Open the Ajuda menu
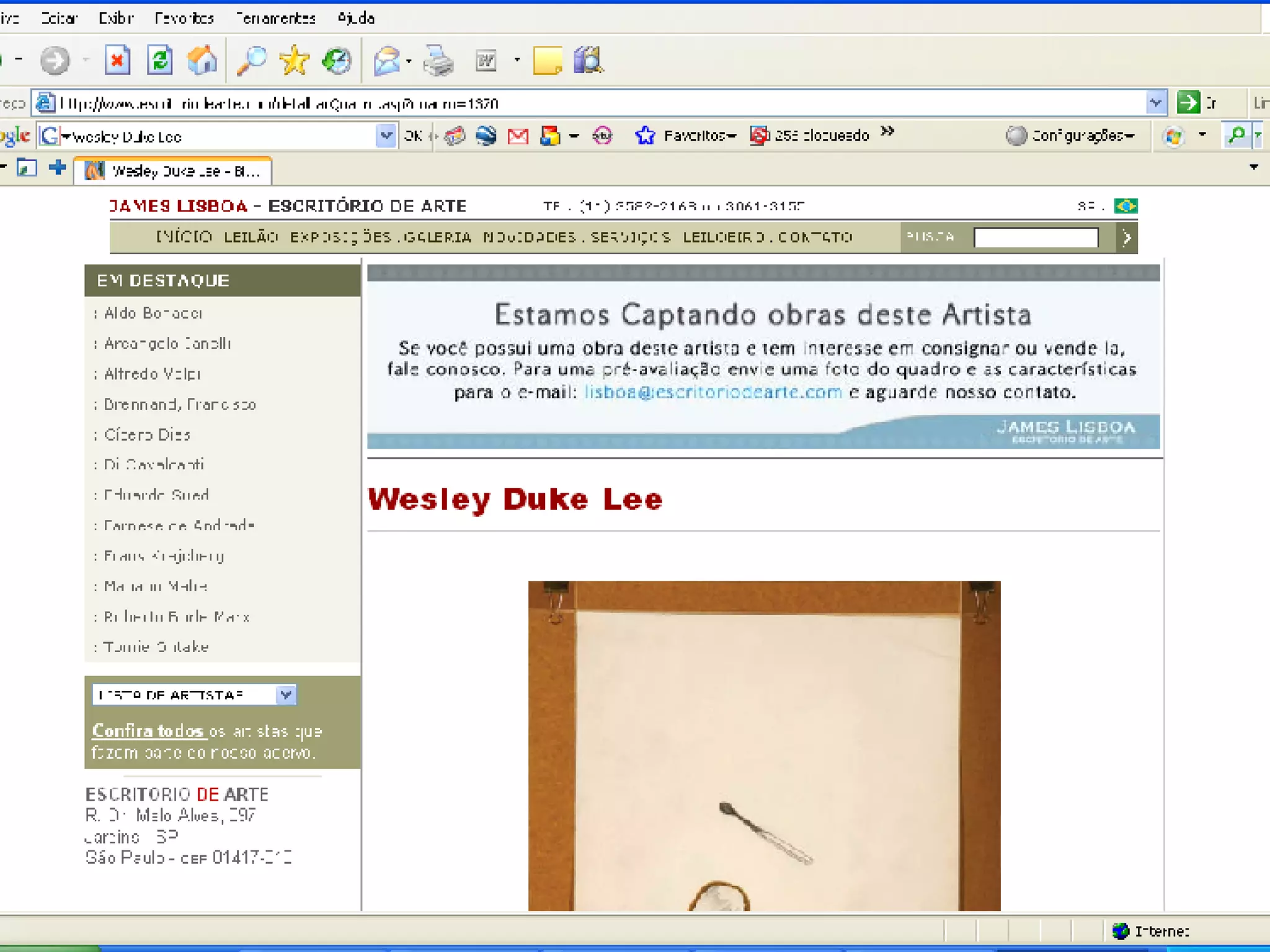This screenshot has width=1270, height=952. click(355, 18)
